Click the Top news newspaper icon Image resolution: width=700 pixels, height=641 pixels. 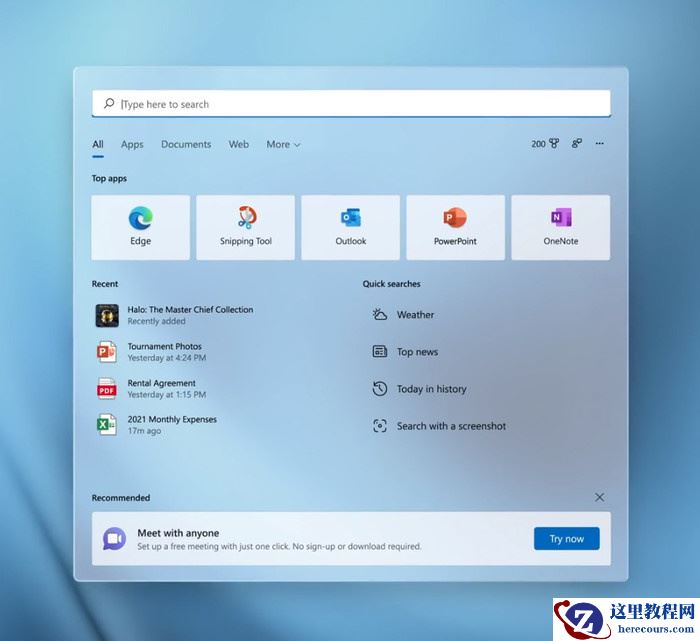pyautogui.click(x=379, y=351)
